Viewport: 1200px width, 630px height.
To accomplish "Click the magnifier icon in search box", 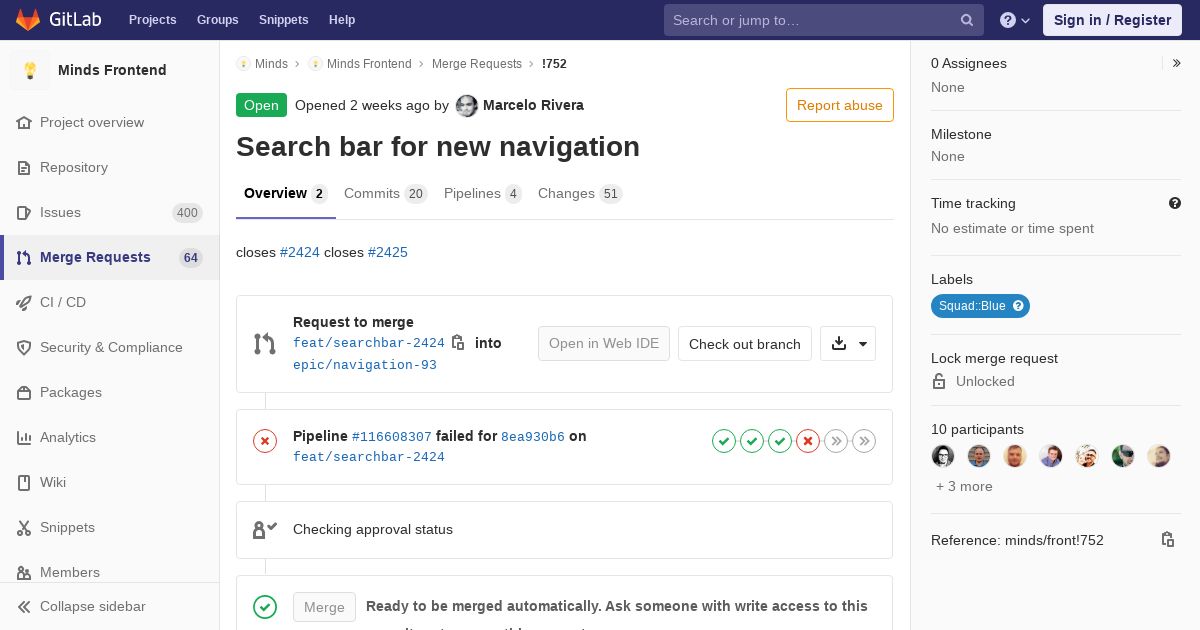I will pyautogui.click(x=967, y=20).
